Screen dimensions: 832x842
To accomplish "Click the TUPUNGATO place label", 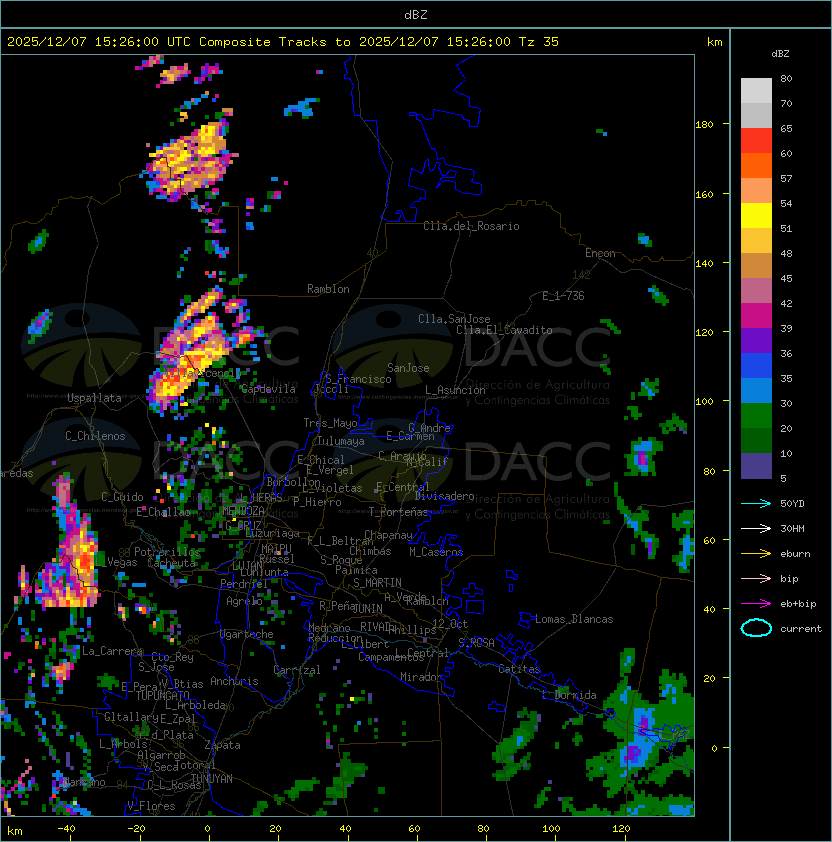I will click(162, 695).
